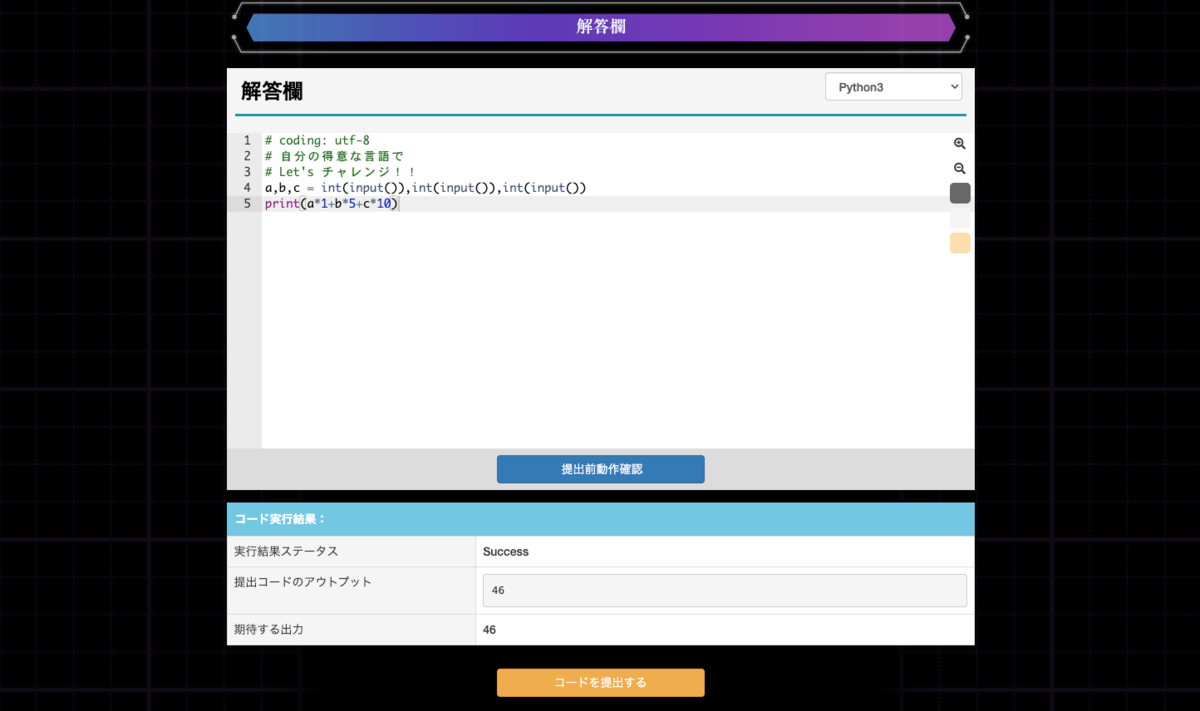Open the Python3 language dropdown
The width and height of the screenshot is (1200, 711).
coord(893,86)
